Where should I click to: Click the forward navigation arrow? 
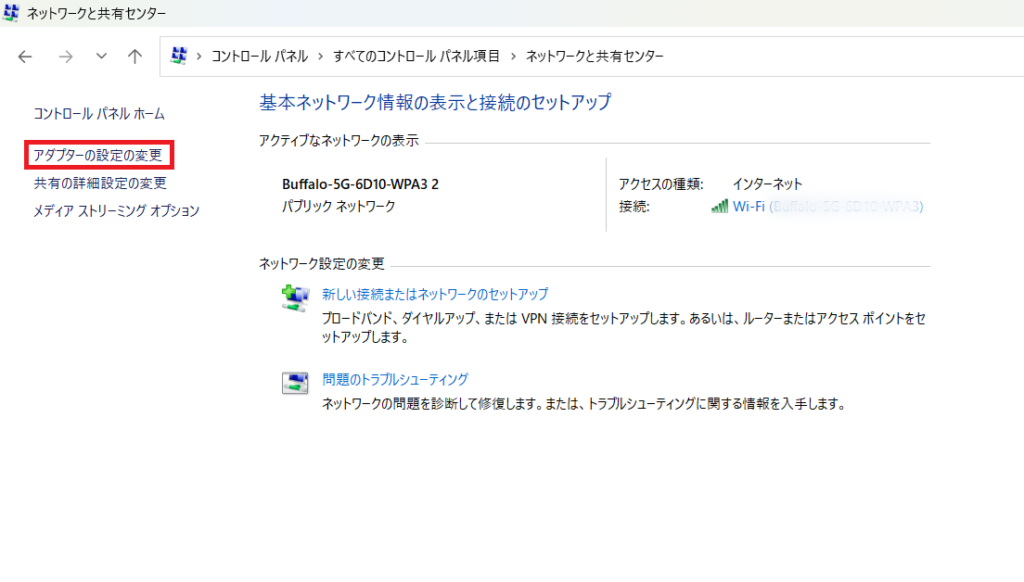[x=64, y=57]
